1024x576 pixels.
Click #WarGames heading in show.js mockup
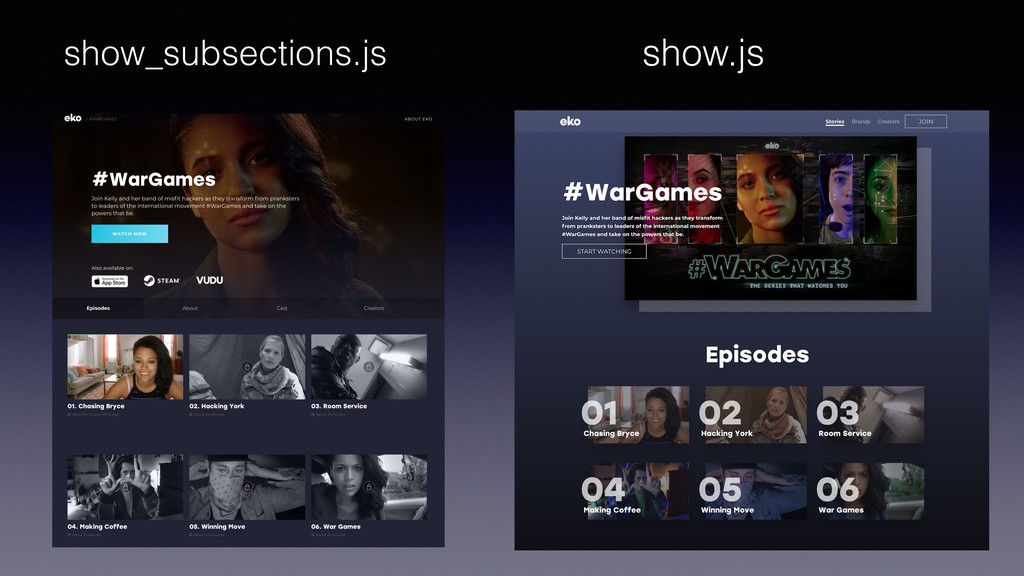pyautogui.click(x=643, y=192)
